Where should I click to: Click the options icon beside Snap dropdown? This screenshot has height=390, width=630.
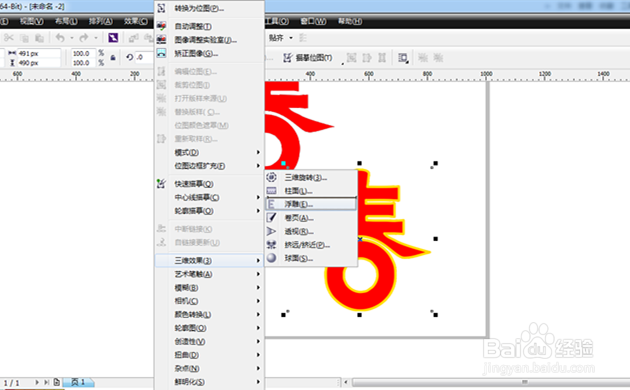tap(303, 38)
